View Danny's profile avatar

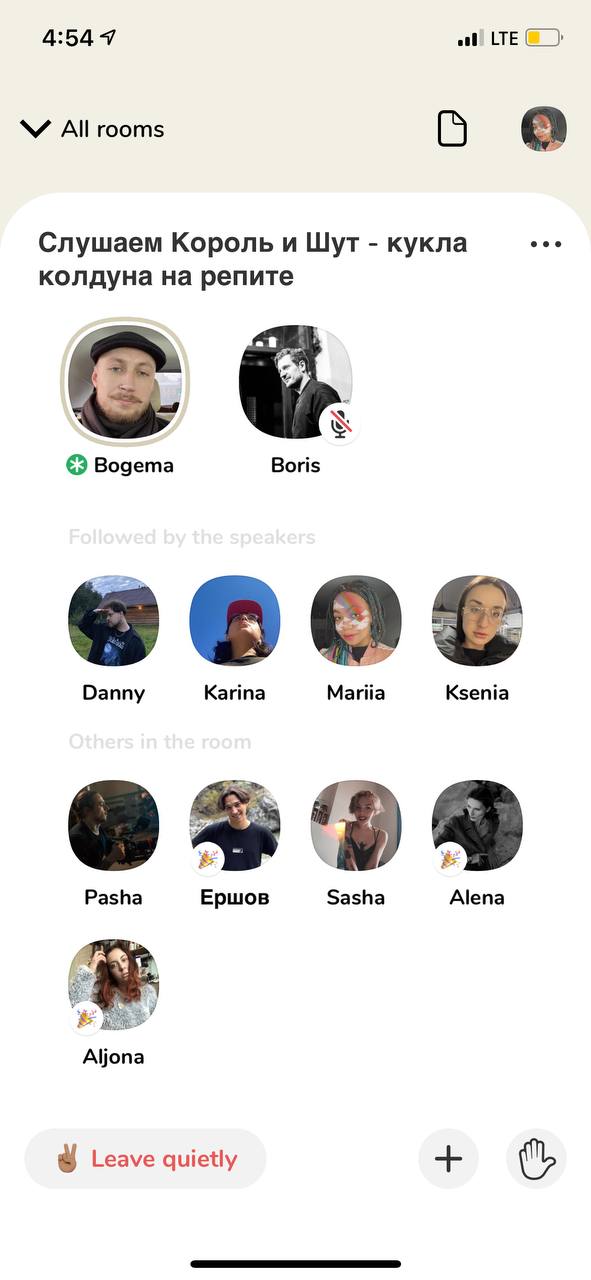tap(114, 621)
